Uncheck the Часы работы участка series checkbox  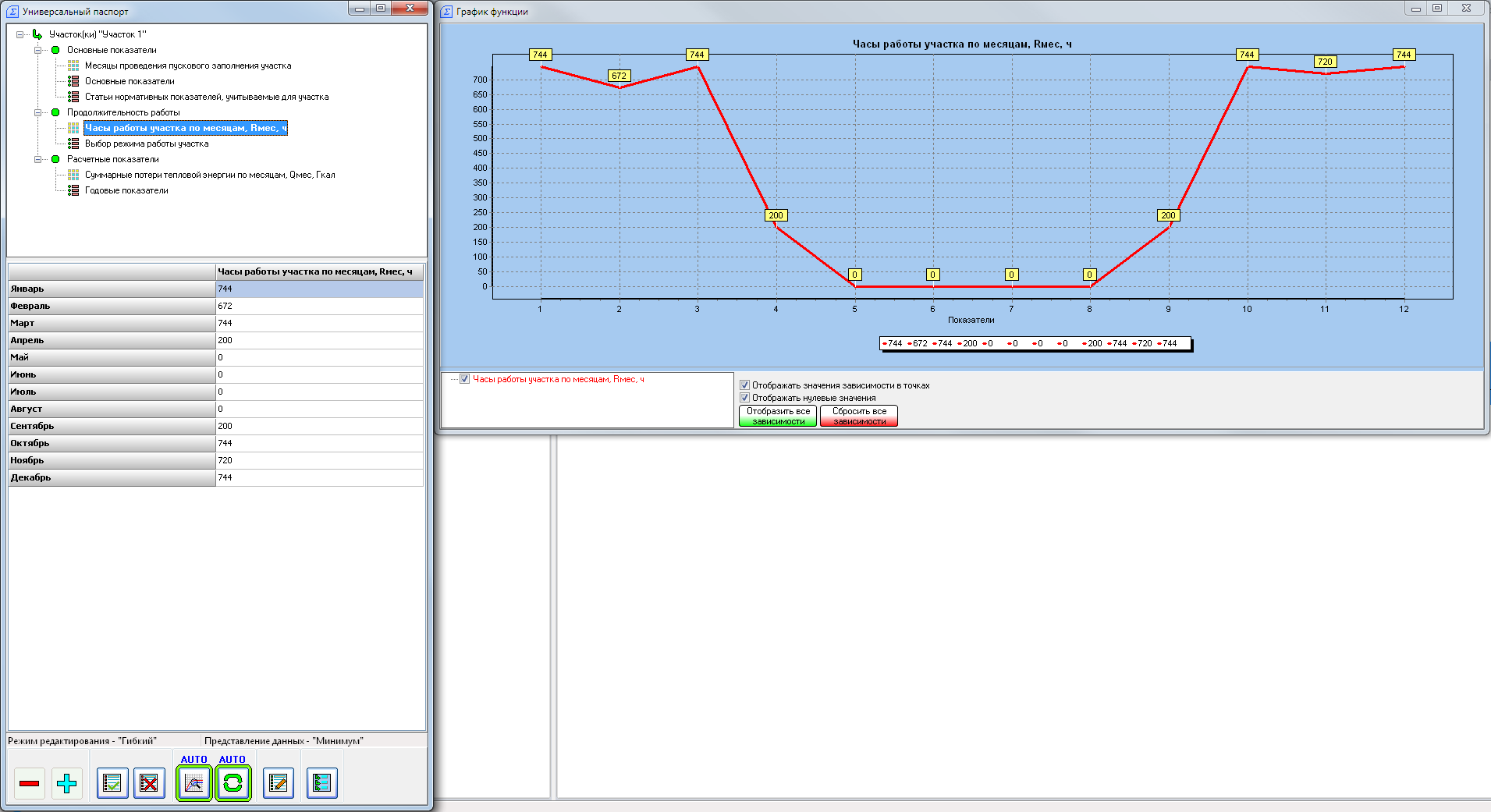tap(465, 379)
